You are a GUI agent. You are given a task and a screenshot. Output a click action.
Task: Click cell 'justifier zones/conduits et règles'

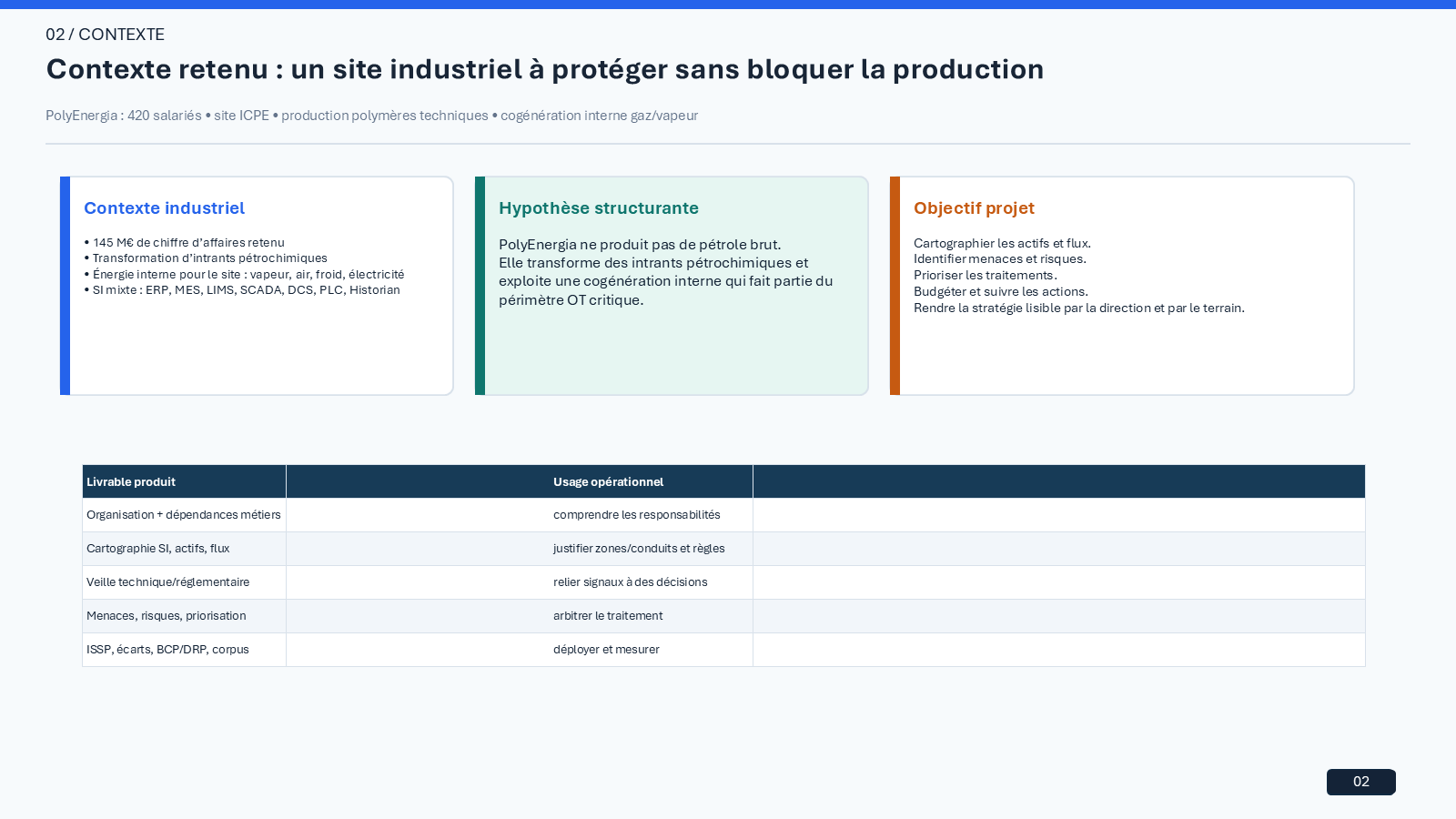(x=639, y=549)
